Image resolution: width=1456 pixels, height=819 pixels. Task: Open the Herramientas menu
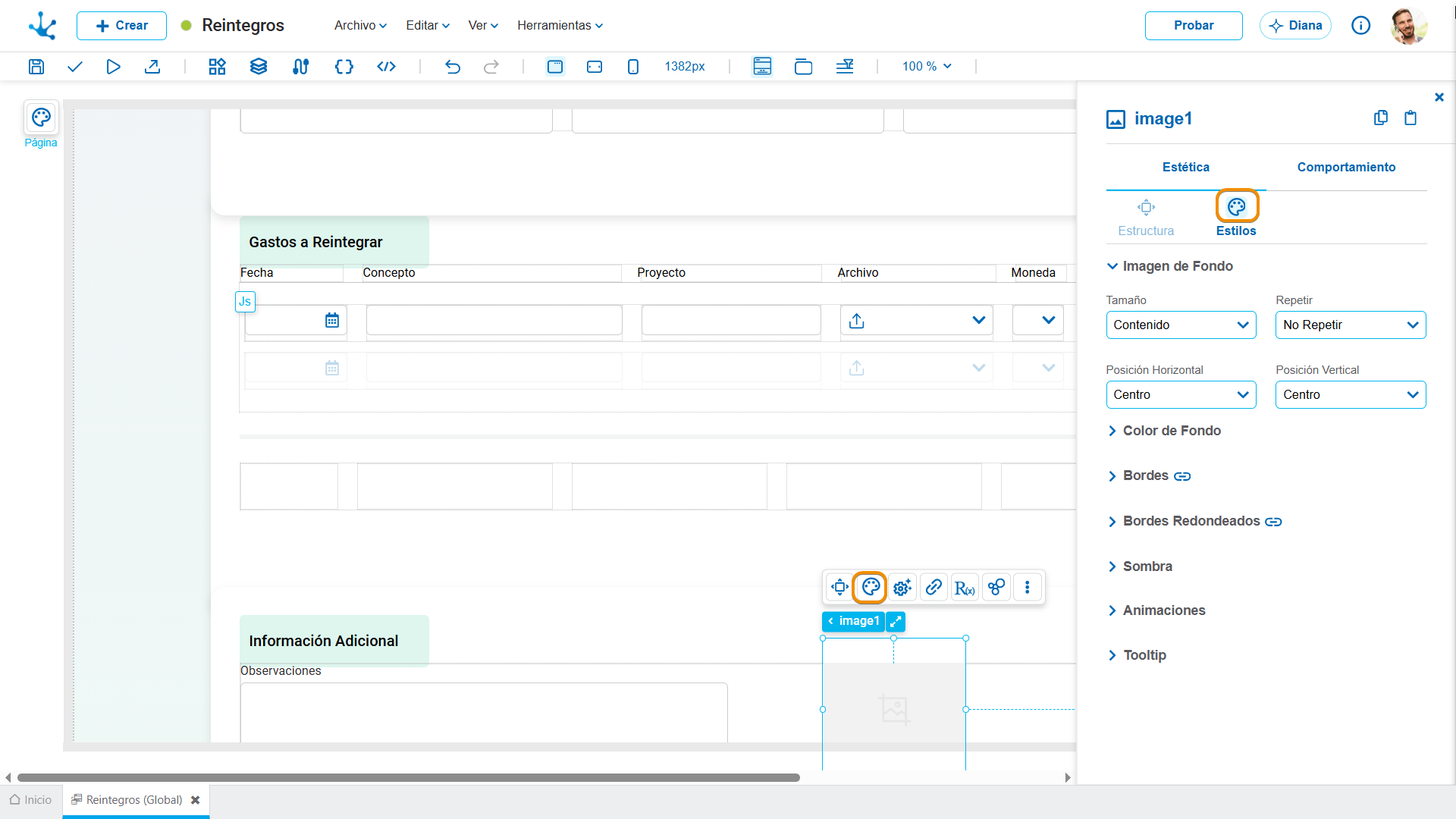[560, 25]
